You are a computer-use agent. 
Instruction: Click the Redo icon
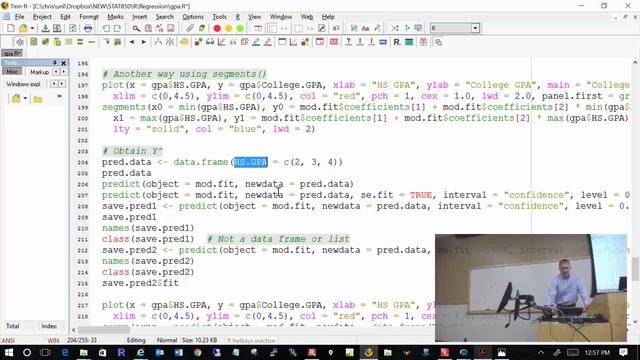click(118, 28)
